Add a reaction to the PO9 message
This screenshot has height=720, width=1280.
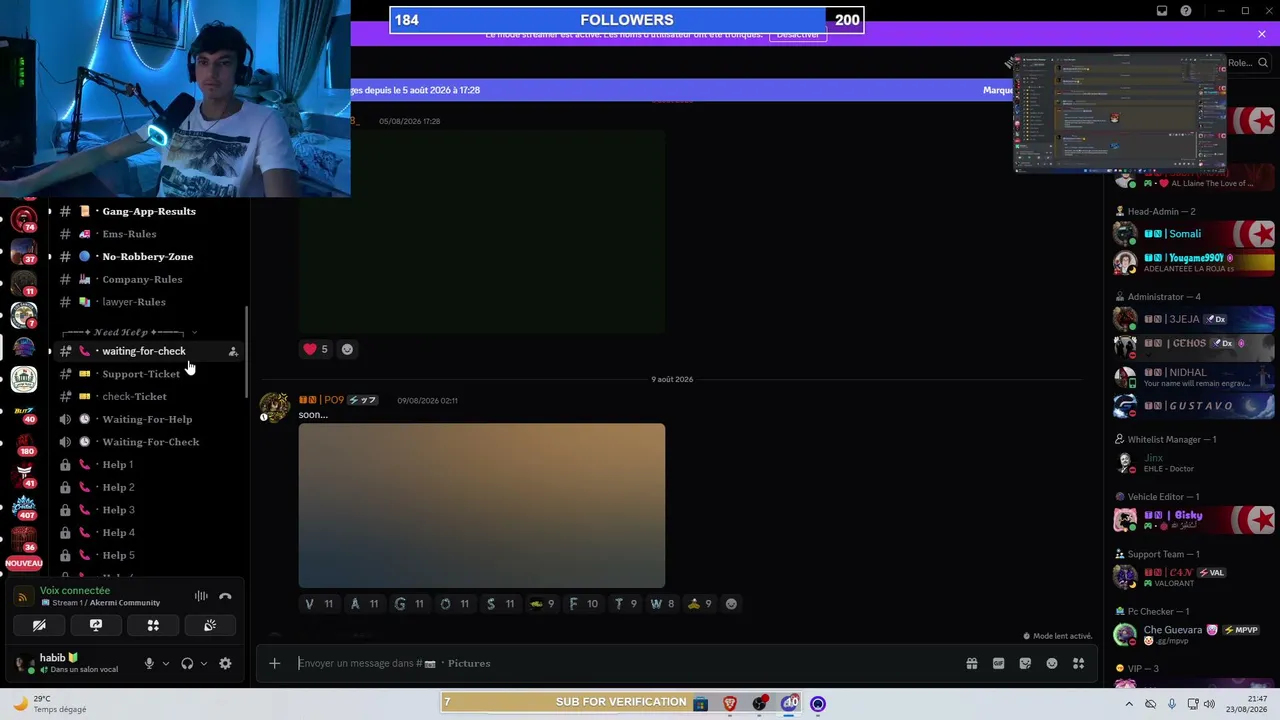pos(731,604)
